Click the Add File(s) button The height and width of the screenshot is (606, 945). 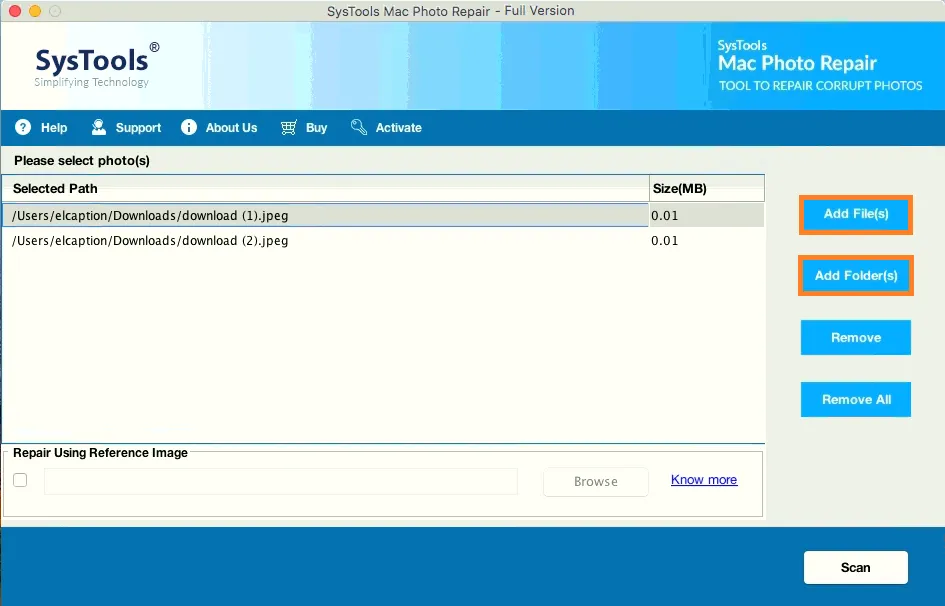(x=856, y=214)
